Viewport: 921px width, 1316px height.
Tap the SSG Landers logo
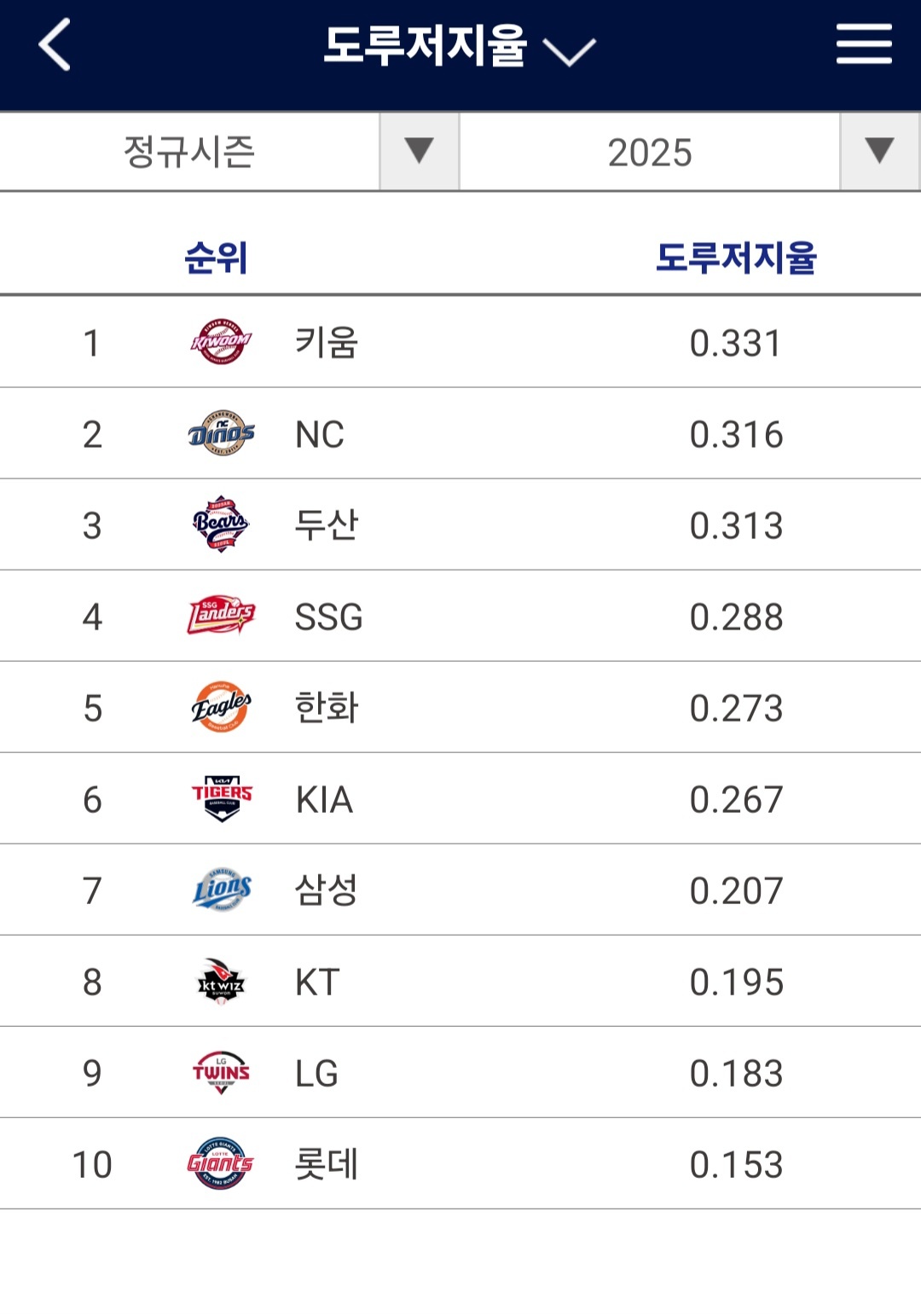coord(221,616)
